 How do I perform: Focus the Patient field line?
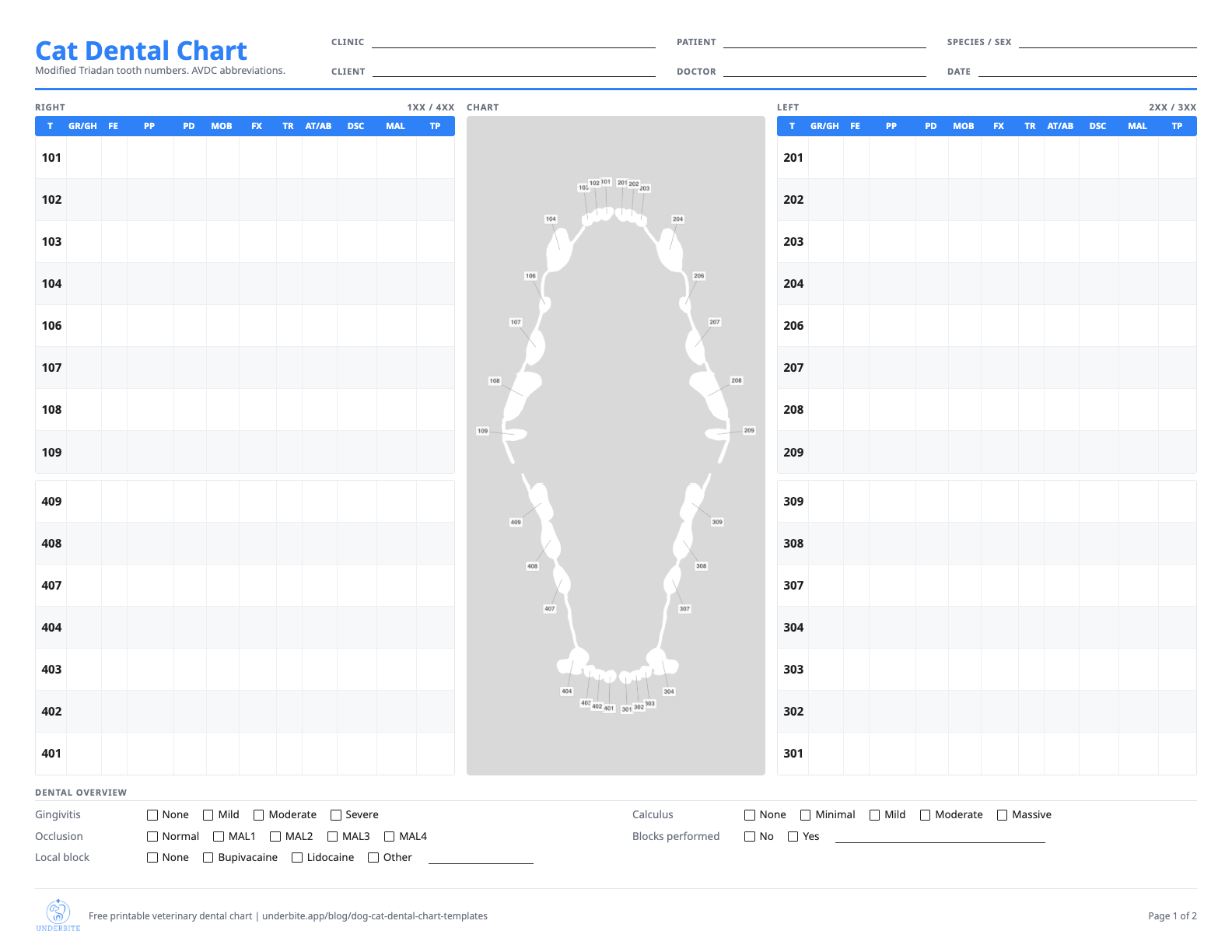pos(824,43)
